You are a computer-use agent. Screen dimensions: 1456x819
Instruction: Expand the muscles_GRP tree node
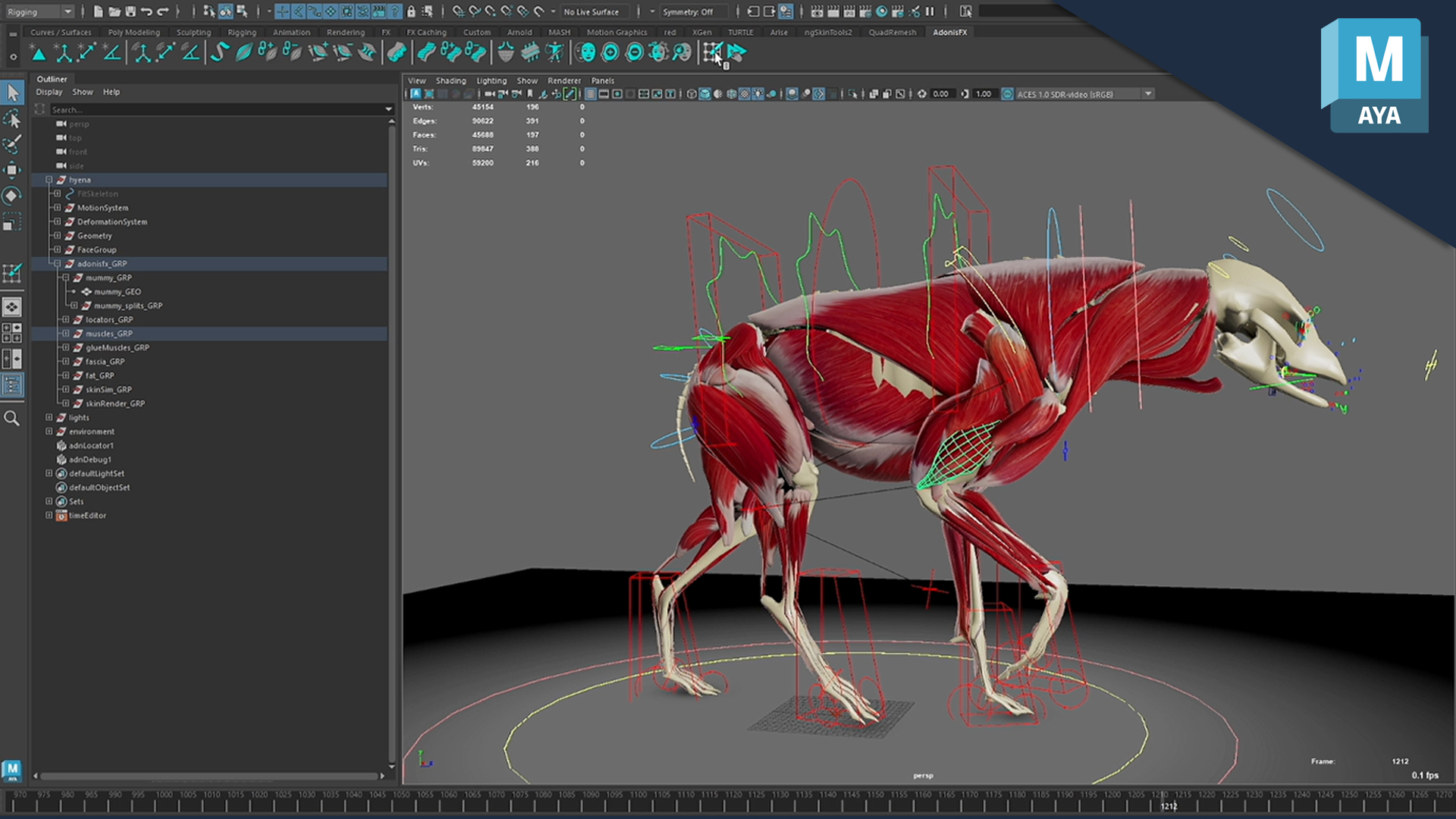66,334
